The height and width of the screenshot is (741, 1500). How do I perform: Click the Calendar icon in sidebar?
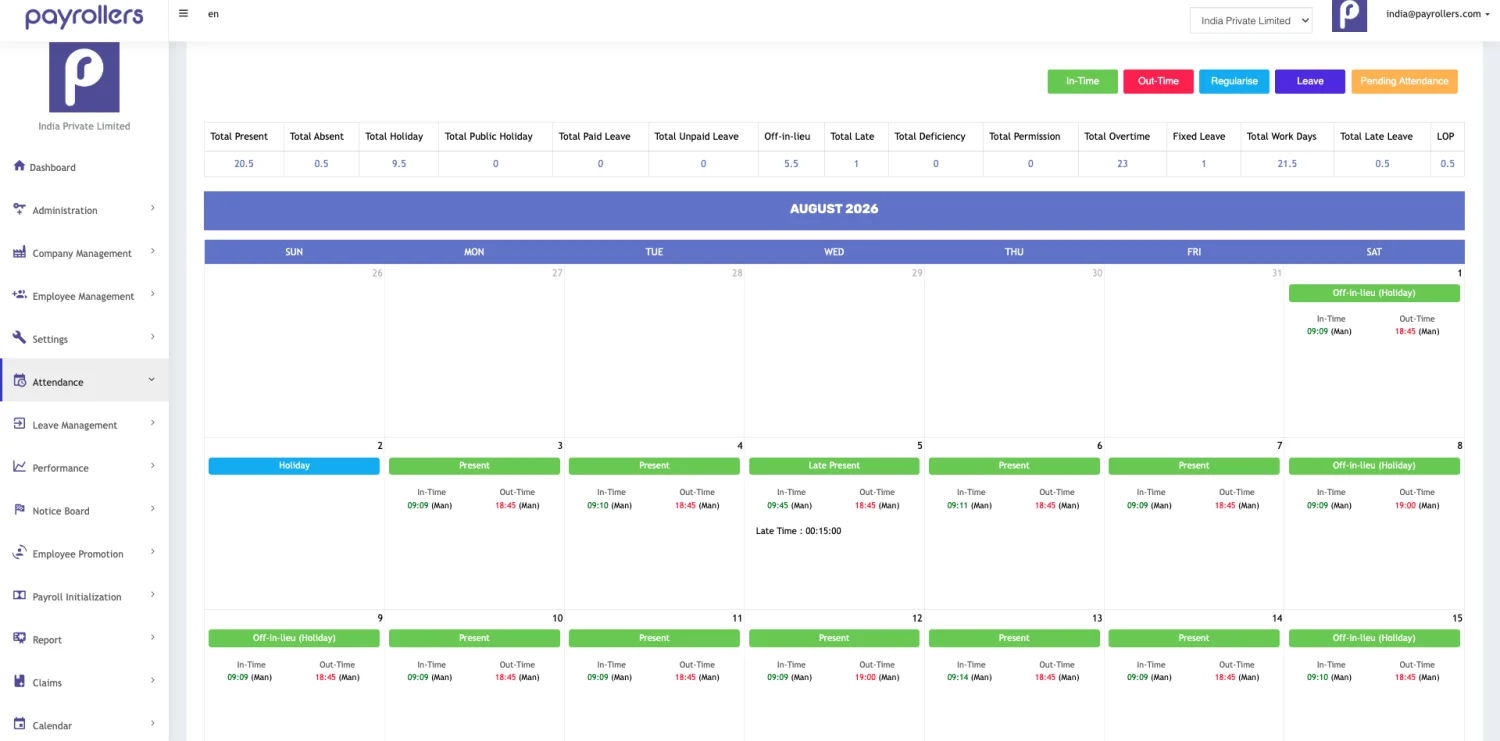point(19,725)
